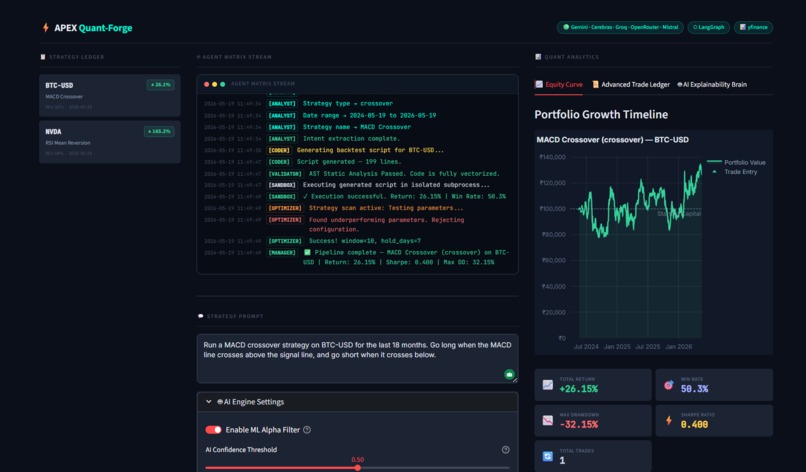The width and height of the screenshot is (806, 472).
Task: Click the 'Script generated — 199 lines' log line
Action: click(303, 162)
